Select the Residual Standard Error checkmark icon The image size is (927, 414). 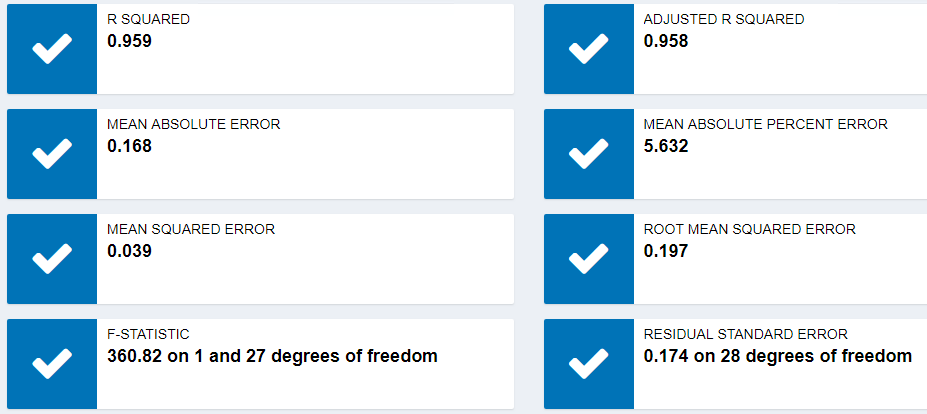pos(588,363)
